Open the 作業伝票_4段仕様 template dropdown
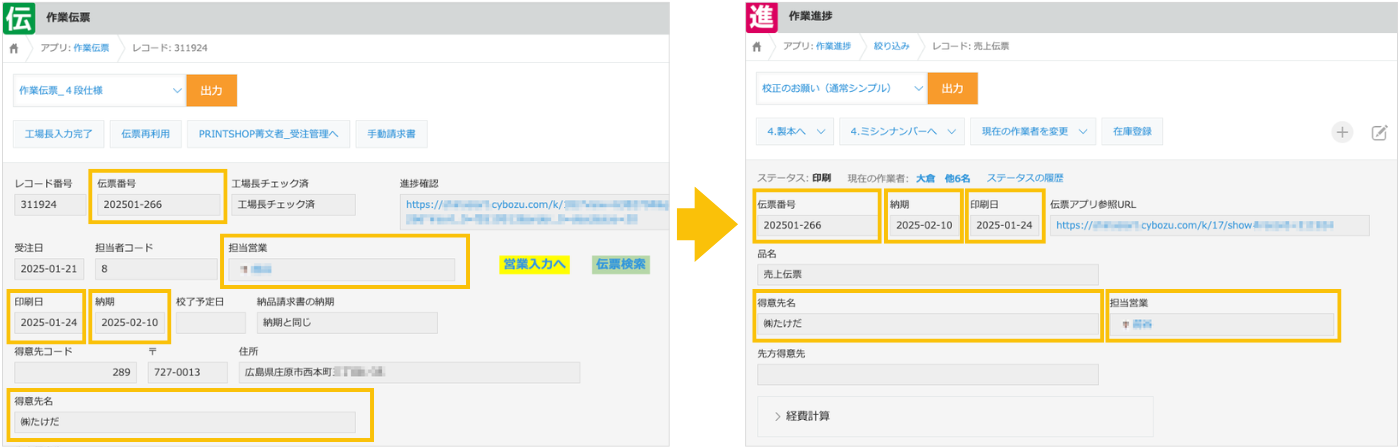The width and height of the screenshot is (1400, 448). tap(99, 90)
